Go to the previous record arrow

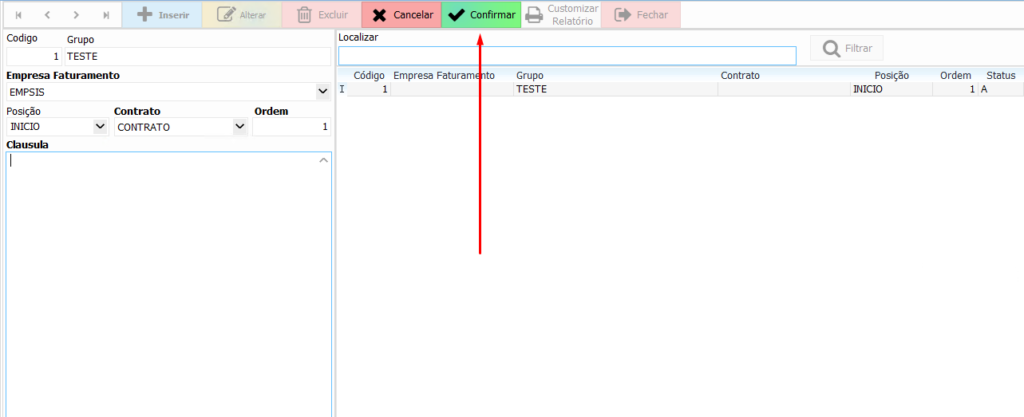[x=47, y=15]
